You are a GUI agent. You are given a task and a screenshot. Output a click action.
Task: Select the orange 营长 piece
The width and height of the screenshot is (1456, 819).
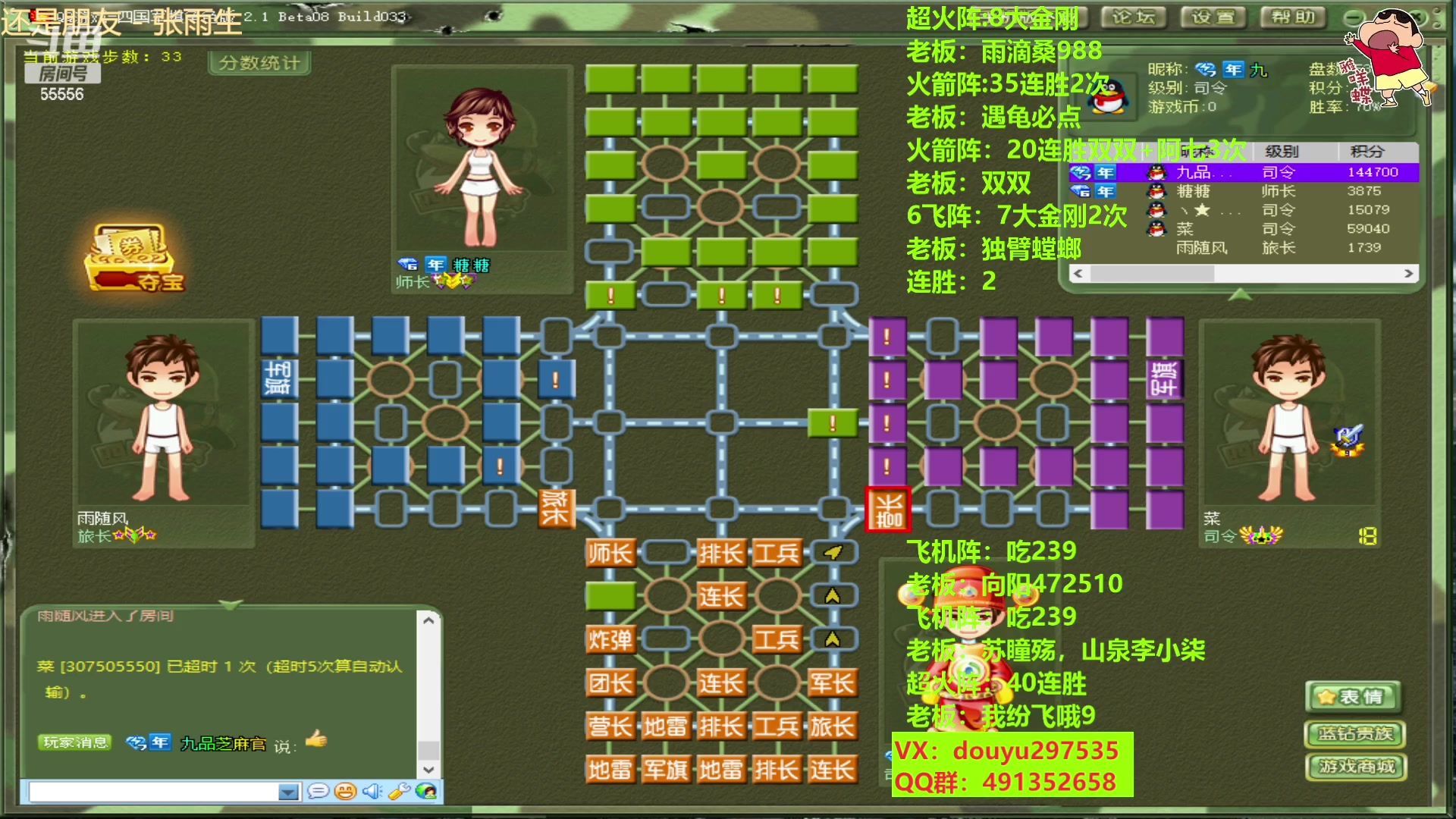pos(610,726)
